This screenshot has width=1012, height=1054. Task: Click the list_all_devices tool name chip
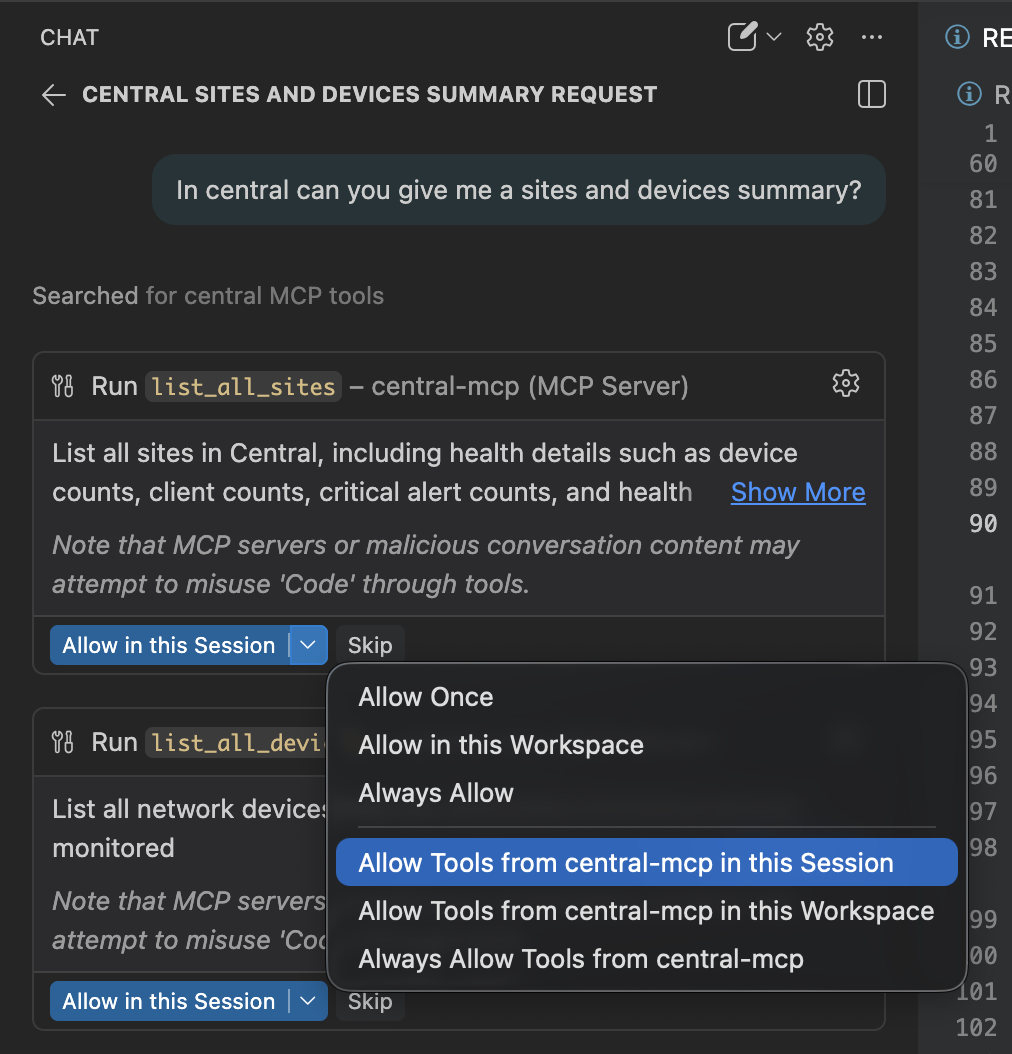pos(237,743)
